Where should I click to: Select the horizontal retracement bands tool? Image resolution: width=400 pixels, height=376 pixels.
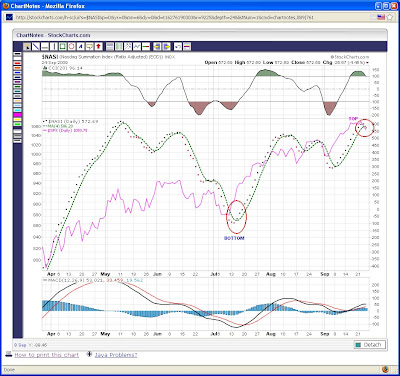coord(110,47)
